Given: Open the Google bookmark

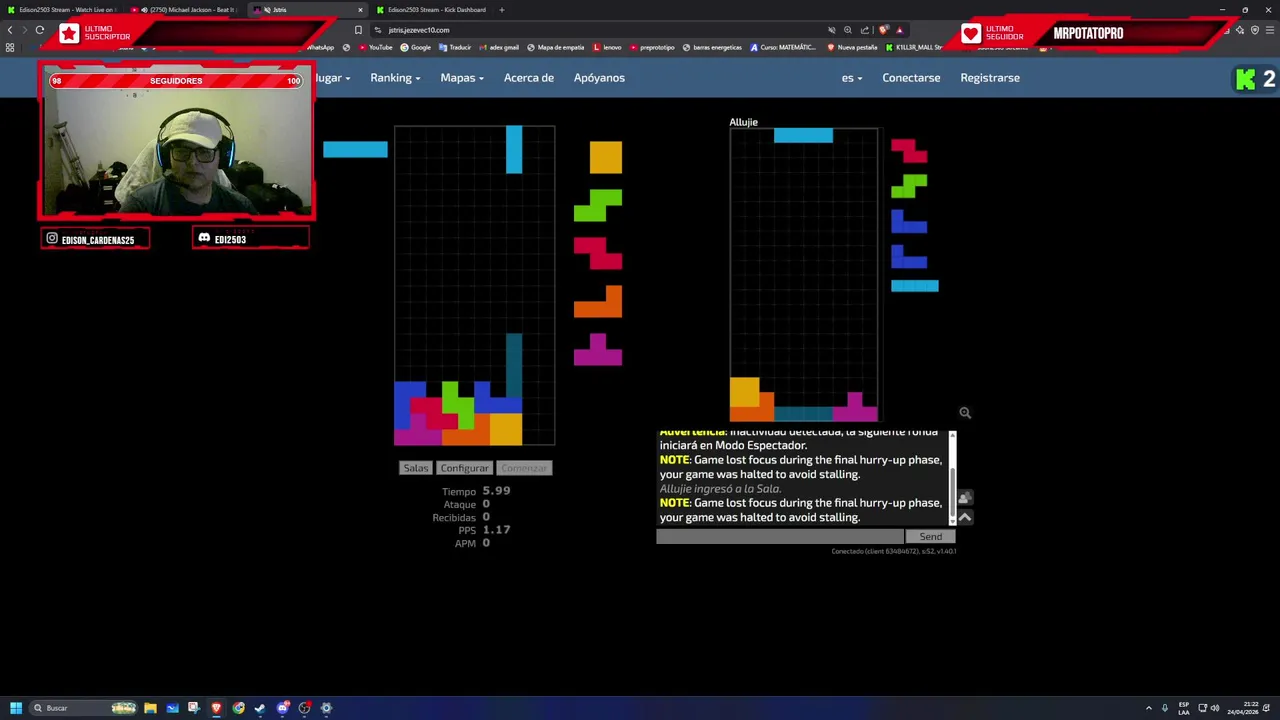Looking at the screenshot, I should point(416,47).
